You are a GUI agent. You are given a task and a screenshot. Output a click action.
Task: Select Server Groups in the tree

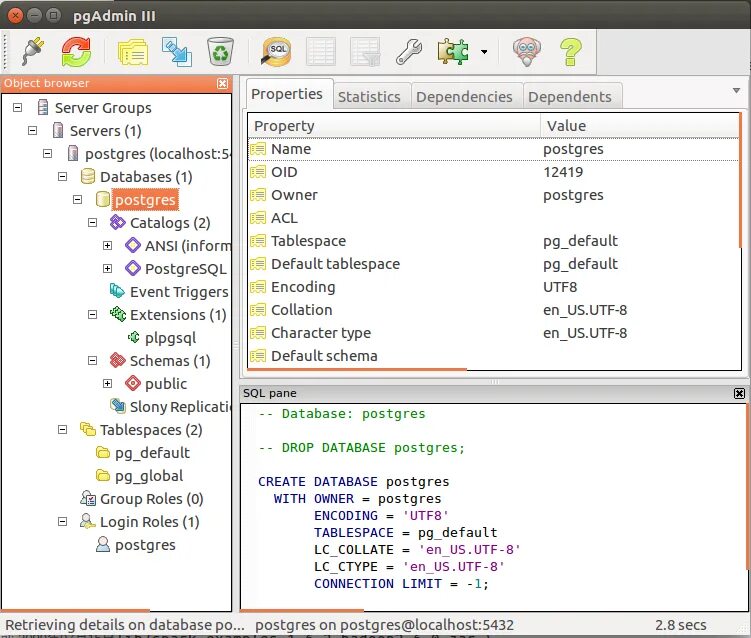pos(103,108)
